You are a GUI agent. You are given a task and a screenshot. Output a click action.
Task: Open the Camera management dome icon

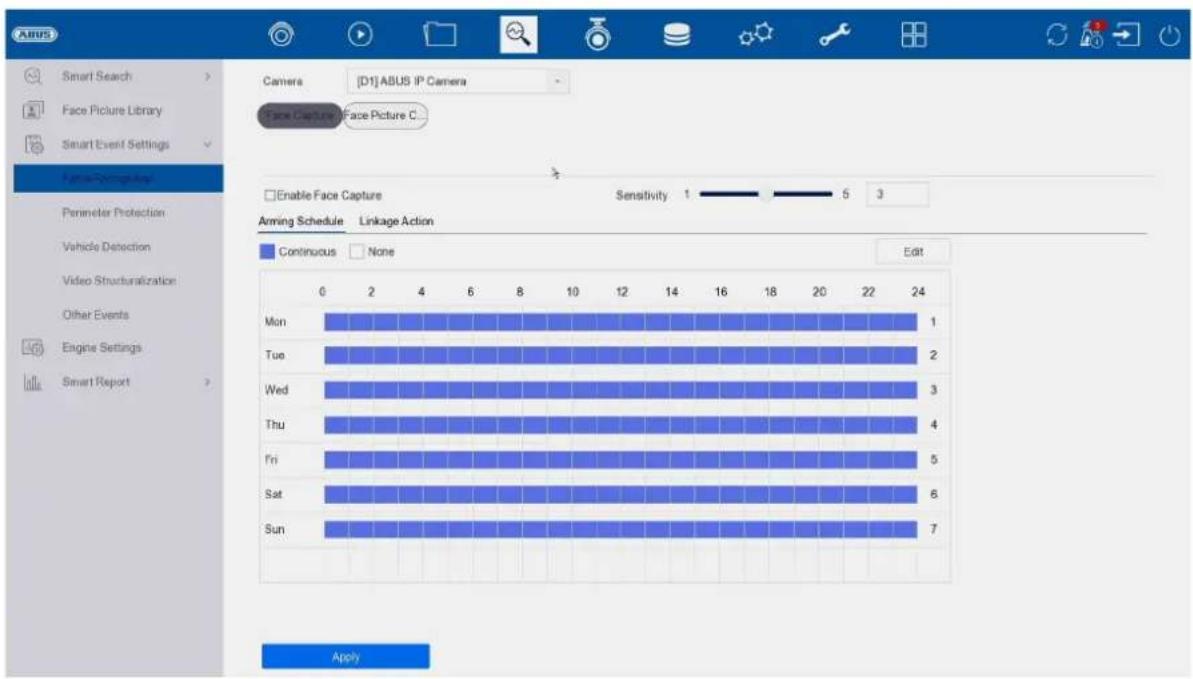pyautogui.click(x=597, y=34)
